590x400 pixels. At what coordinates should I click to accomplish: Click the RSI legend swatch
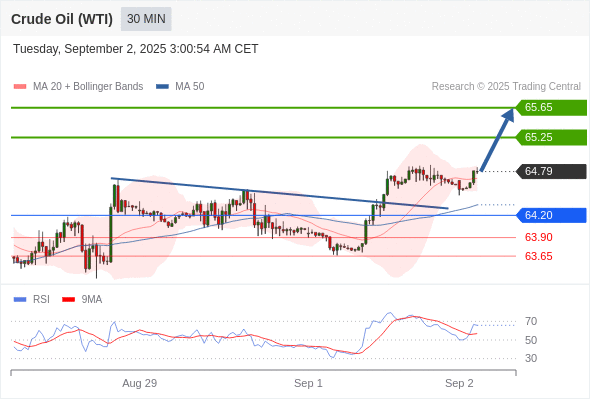20,300
